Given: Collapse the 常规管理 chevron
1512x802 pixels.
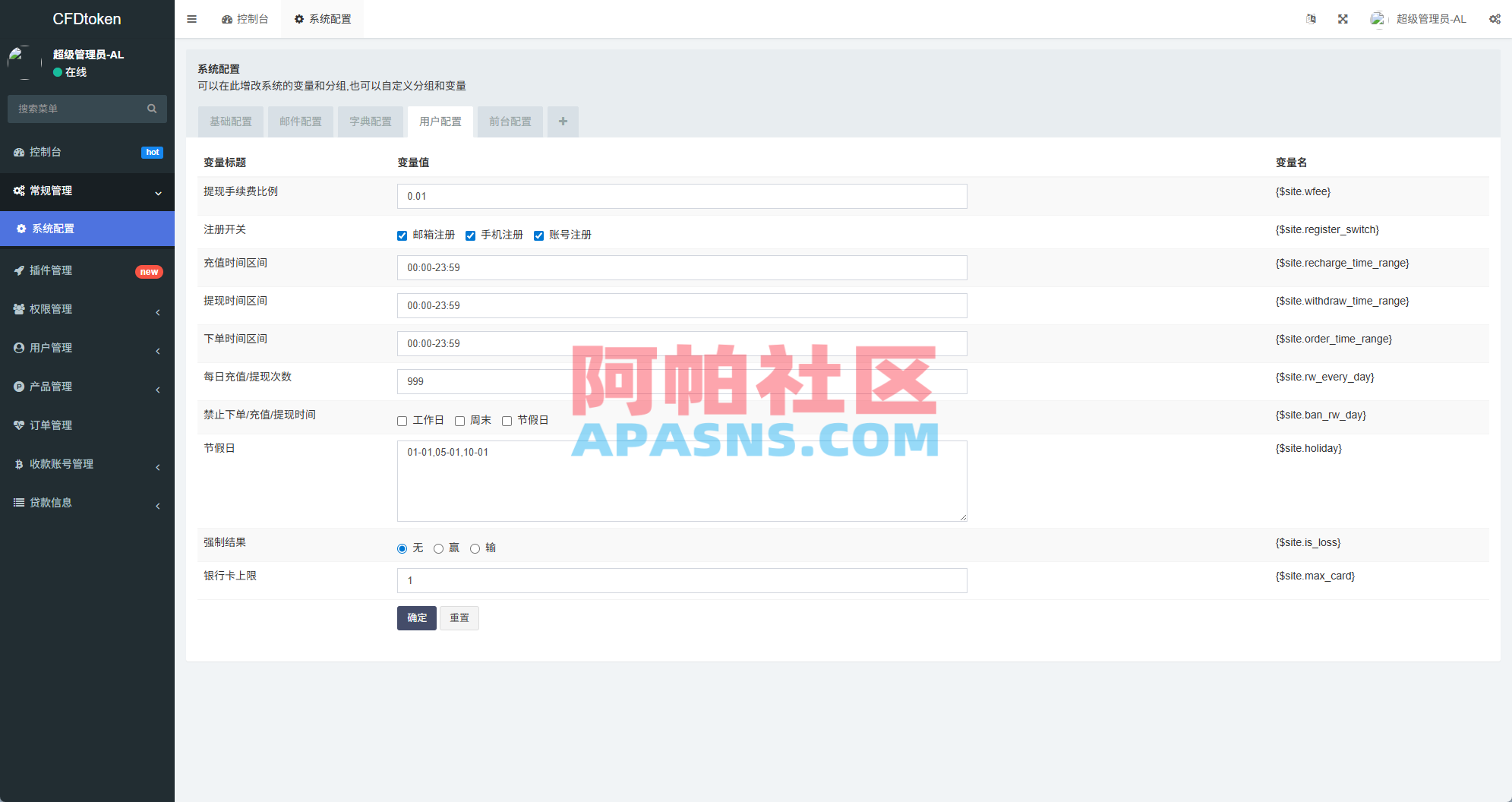Looking at the screenshot, I should (158, 193).
